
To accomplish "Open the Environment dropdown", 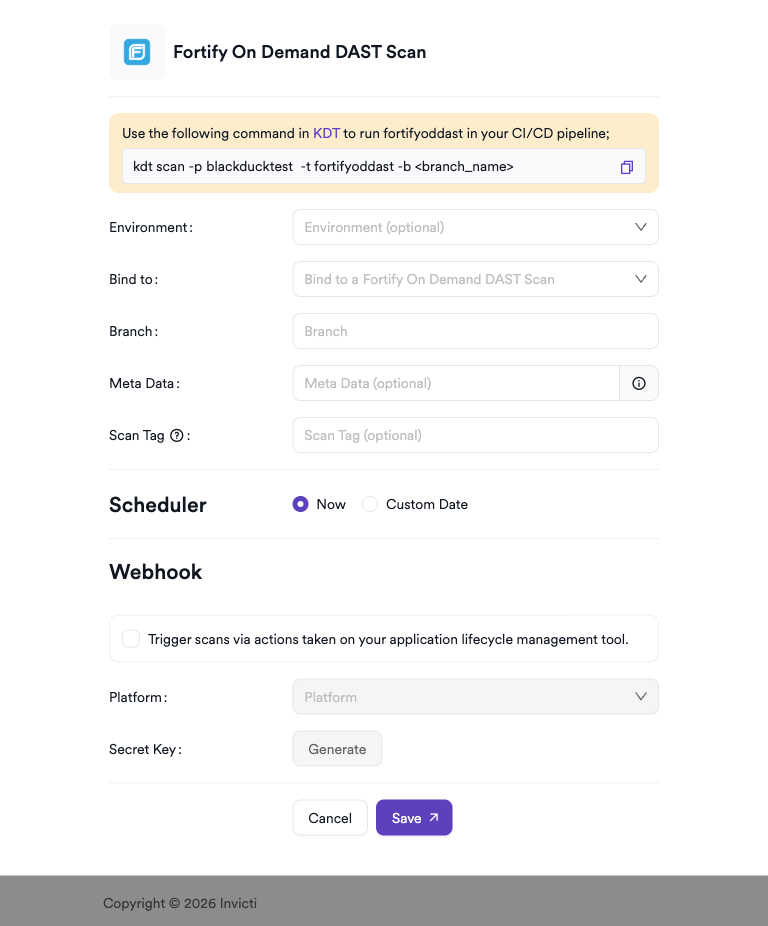I will click(475, 227).
